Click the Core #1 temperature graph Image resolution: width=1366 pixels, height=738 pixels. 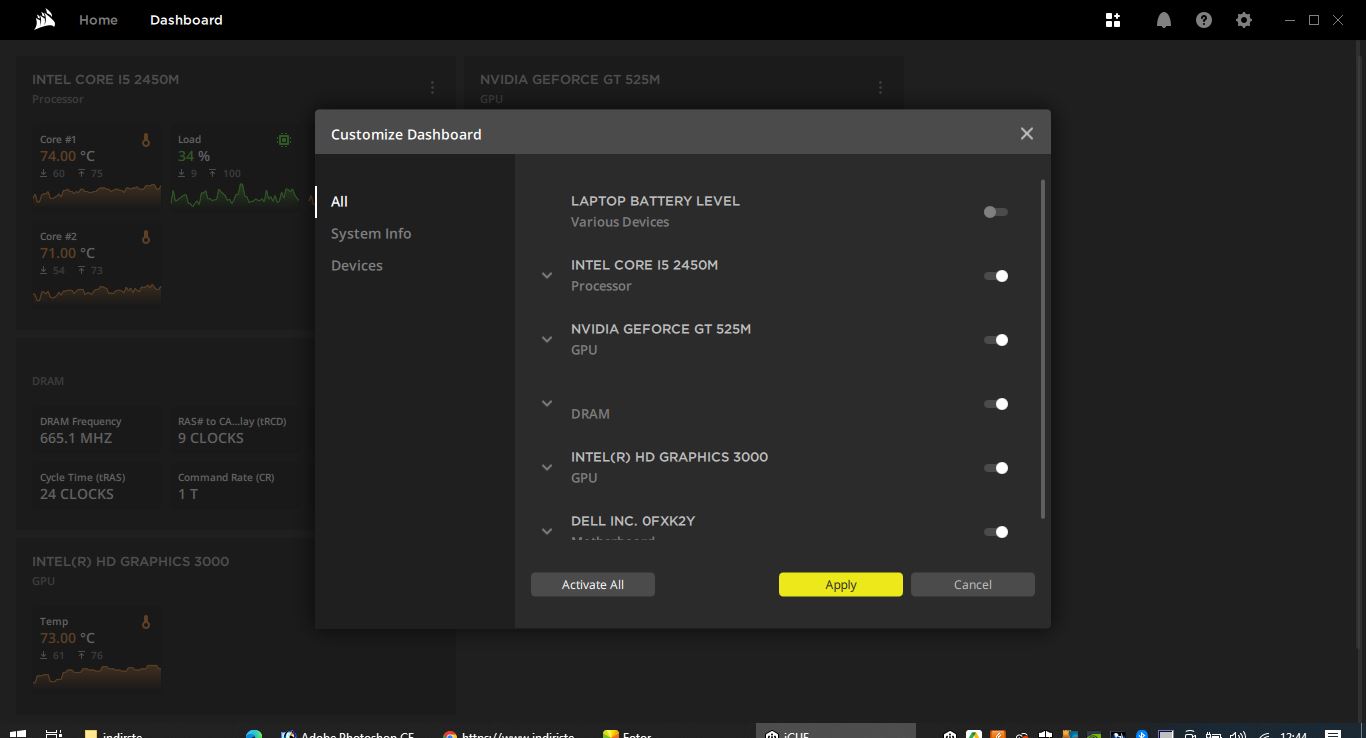[x=97, y=193]
